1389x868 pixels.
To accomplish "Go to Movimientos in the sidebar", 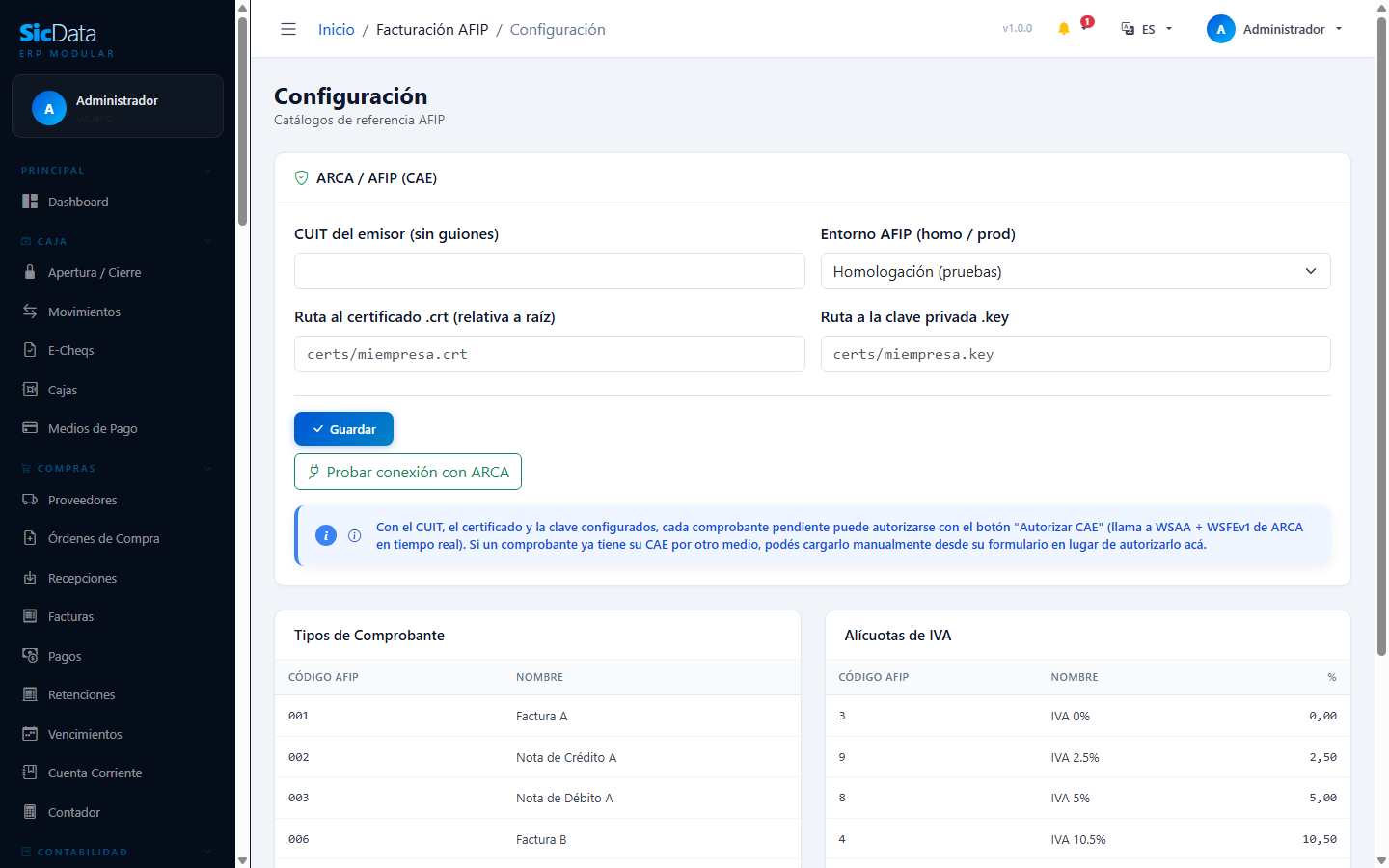I will point(118,312).
